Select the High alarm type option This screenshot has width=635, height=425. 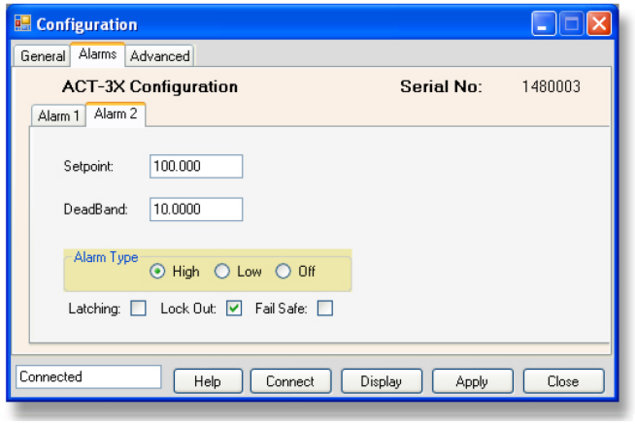coord(158,272)
